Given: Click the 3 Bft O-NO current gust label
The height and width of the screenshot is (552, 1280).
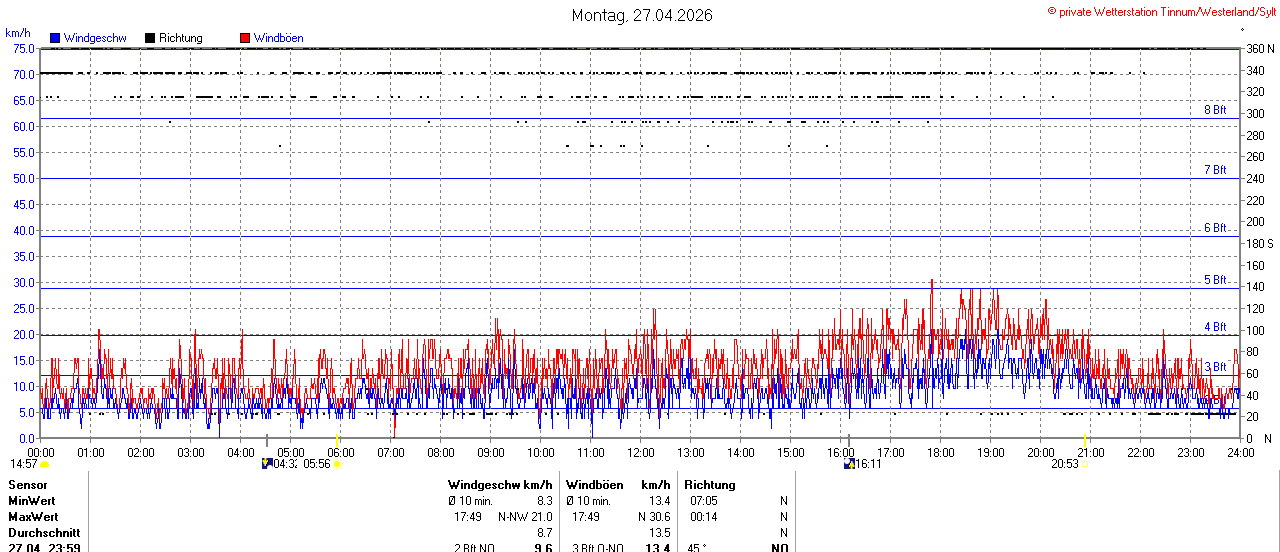Looking at the screenshot, I should point(598,548).
